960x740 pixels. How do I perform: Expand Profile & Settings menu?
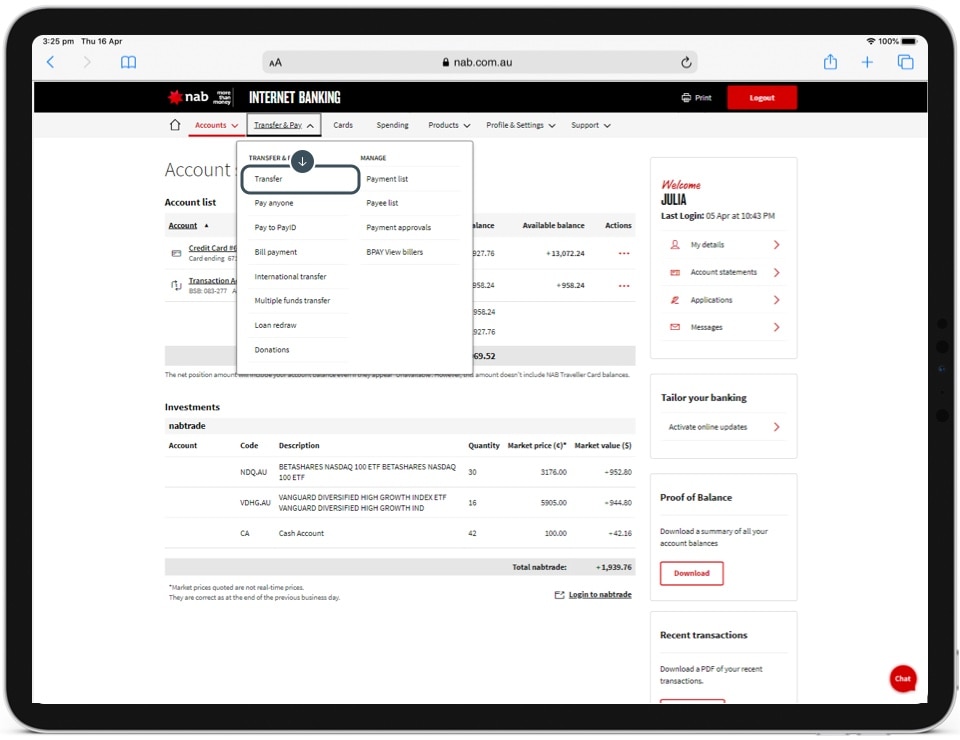click(520, 125)
